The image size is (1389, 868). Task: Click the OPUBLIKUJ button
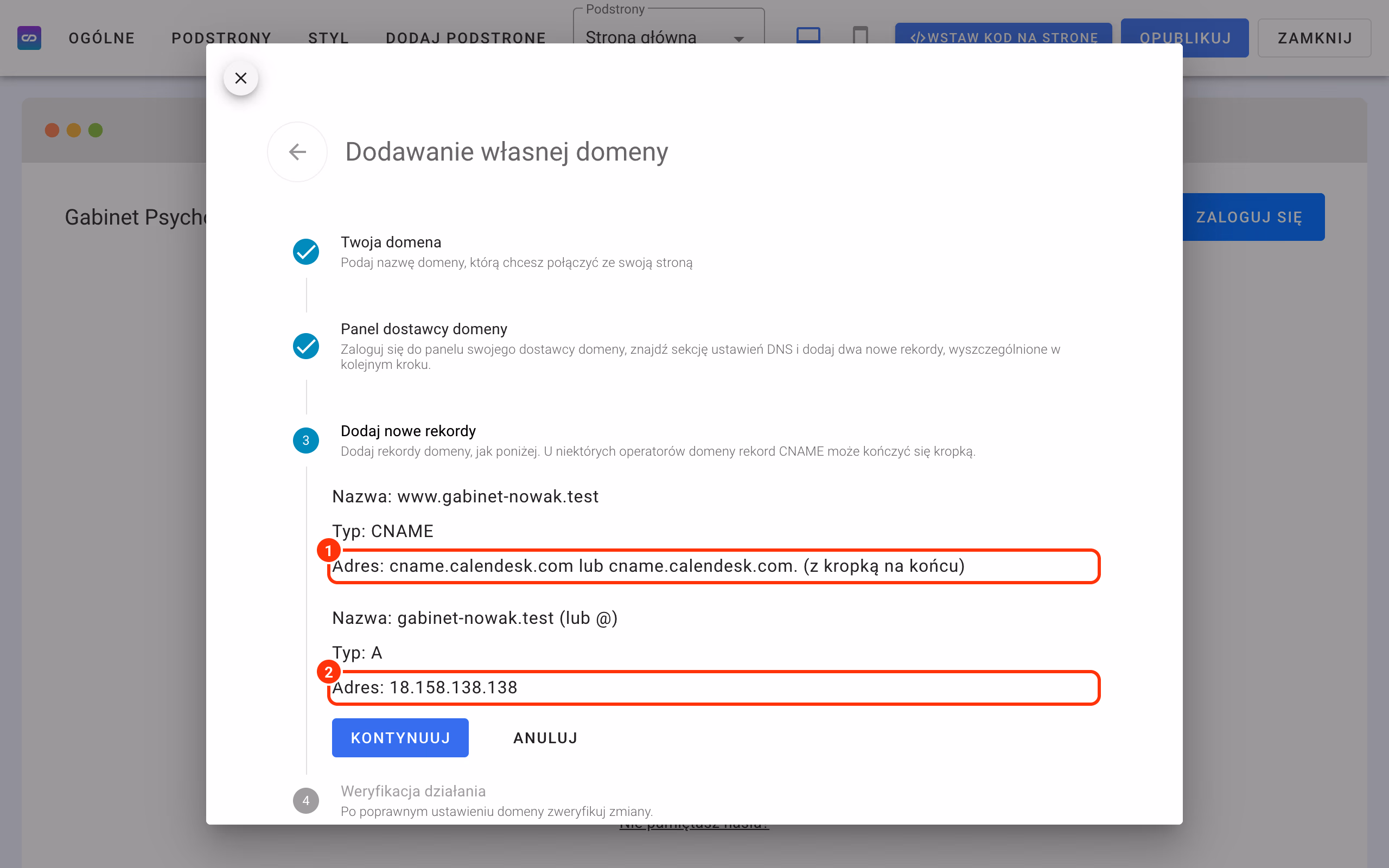(1184, 38)
